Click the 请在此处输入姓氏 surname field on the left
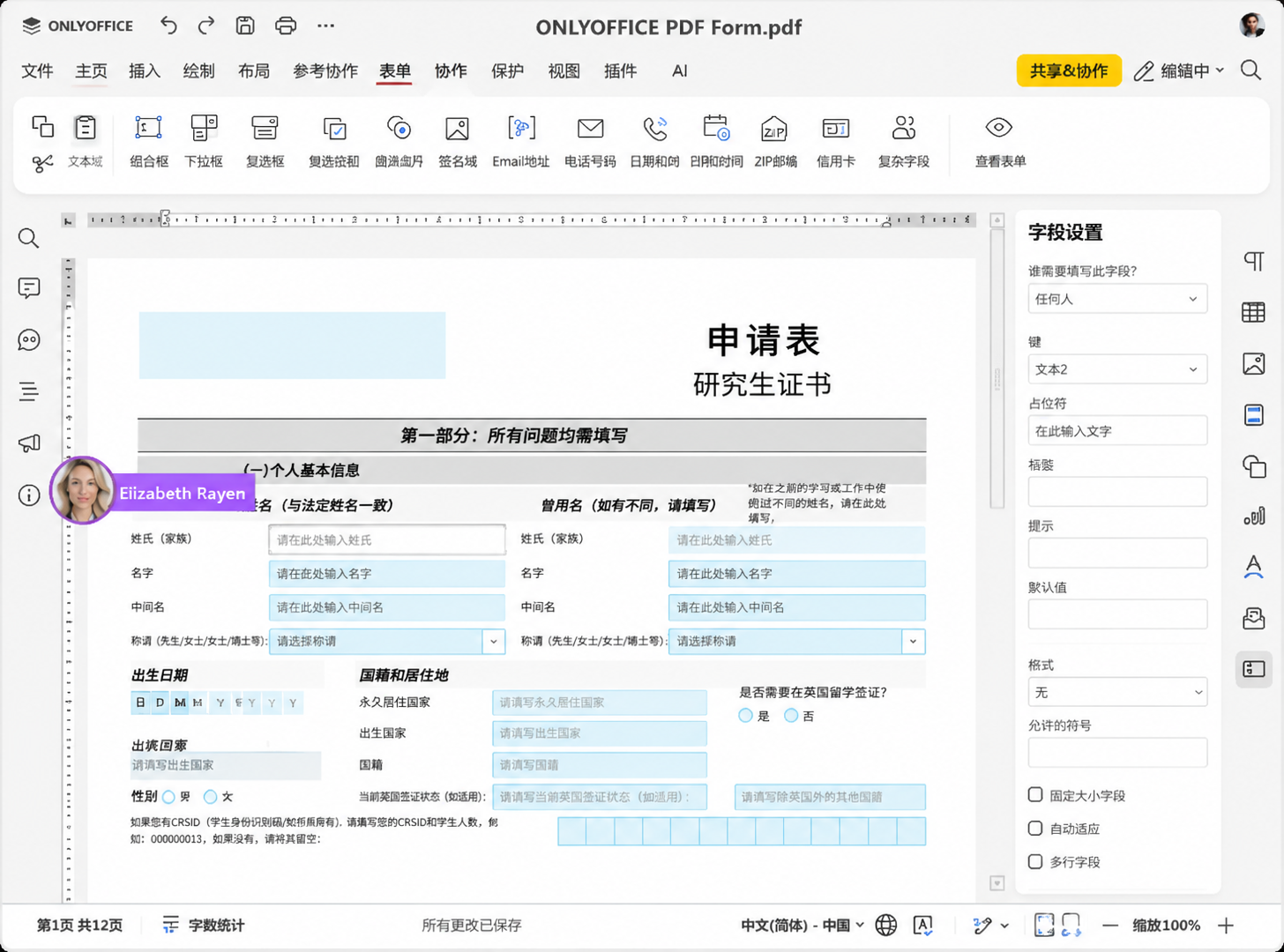Screen dimensions: 1284x952 [x=387, y=539]
